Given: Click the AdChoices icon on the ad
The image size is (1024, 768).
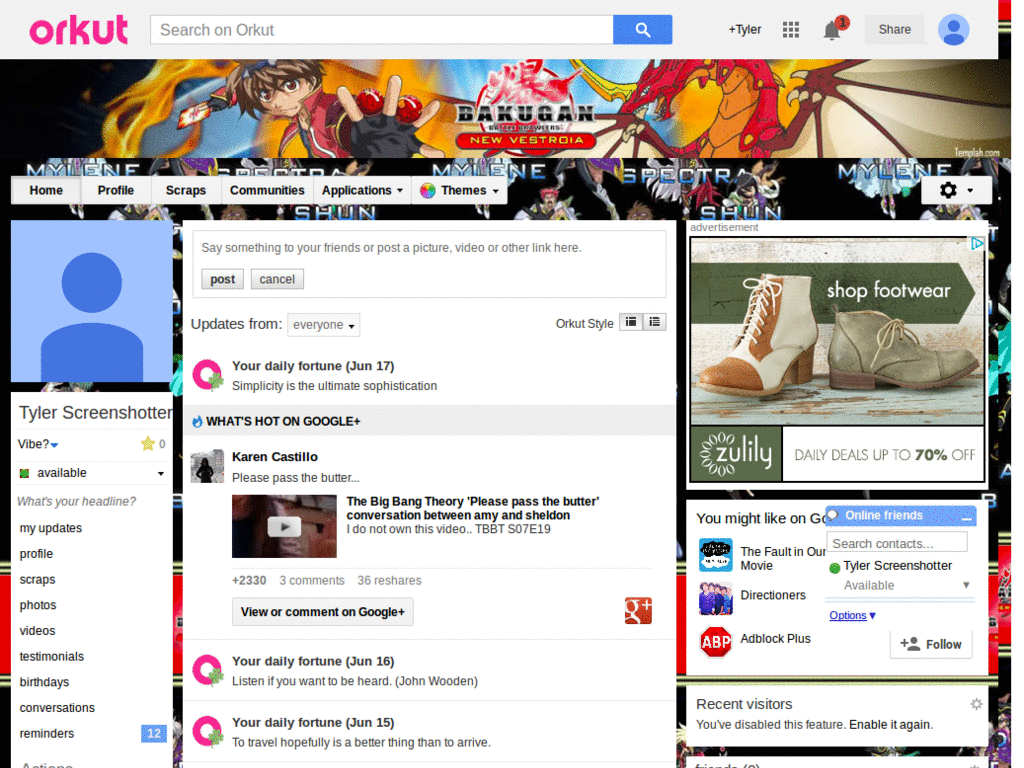Looking at the screenshot, I should tap(976, 244).
